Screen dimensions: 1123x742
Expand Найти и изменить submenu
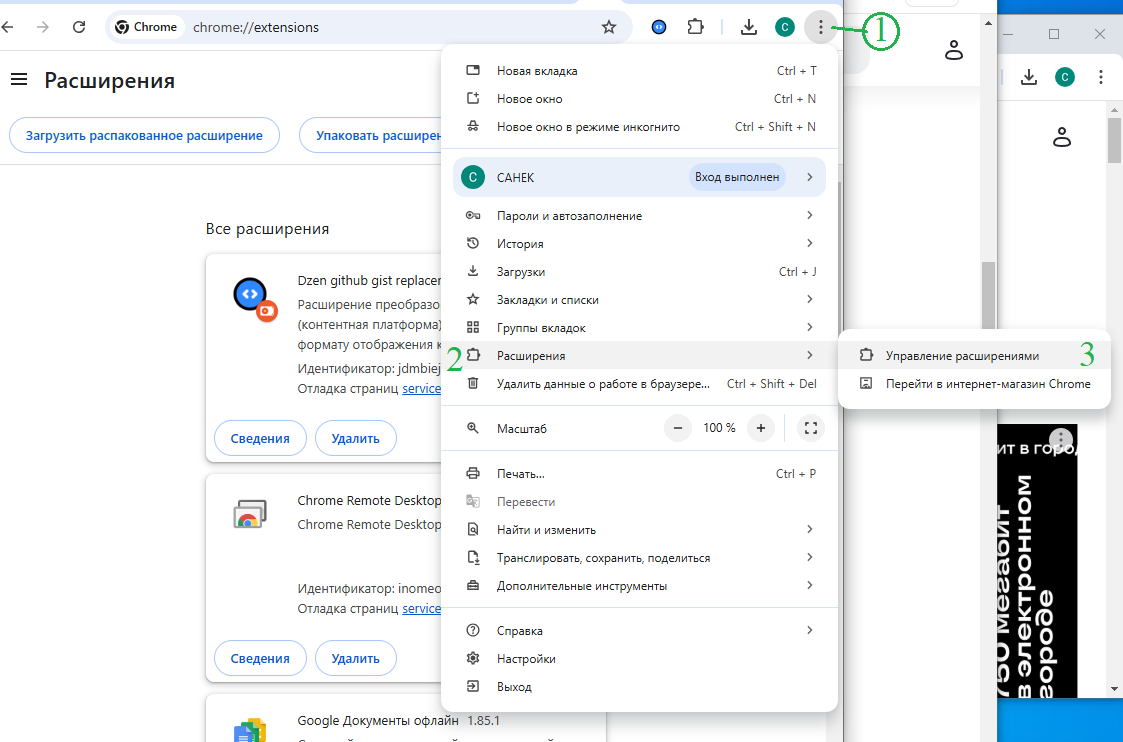640,530
